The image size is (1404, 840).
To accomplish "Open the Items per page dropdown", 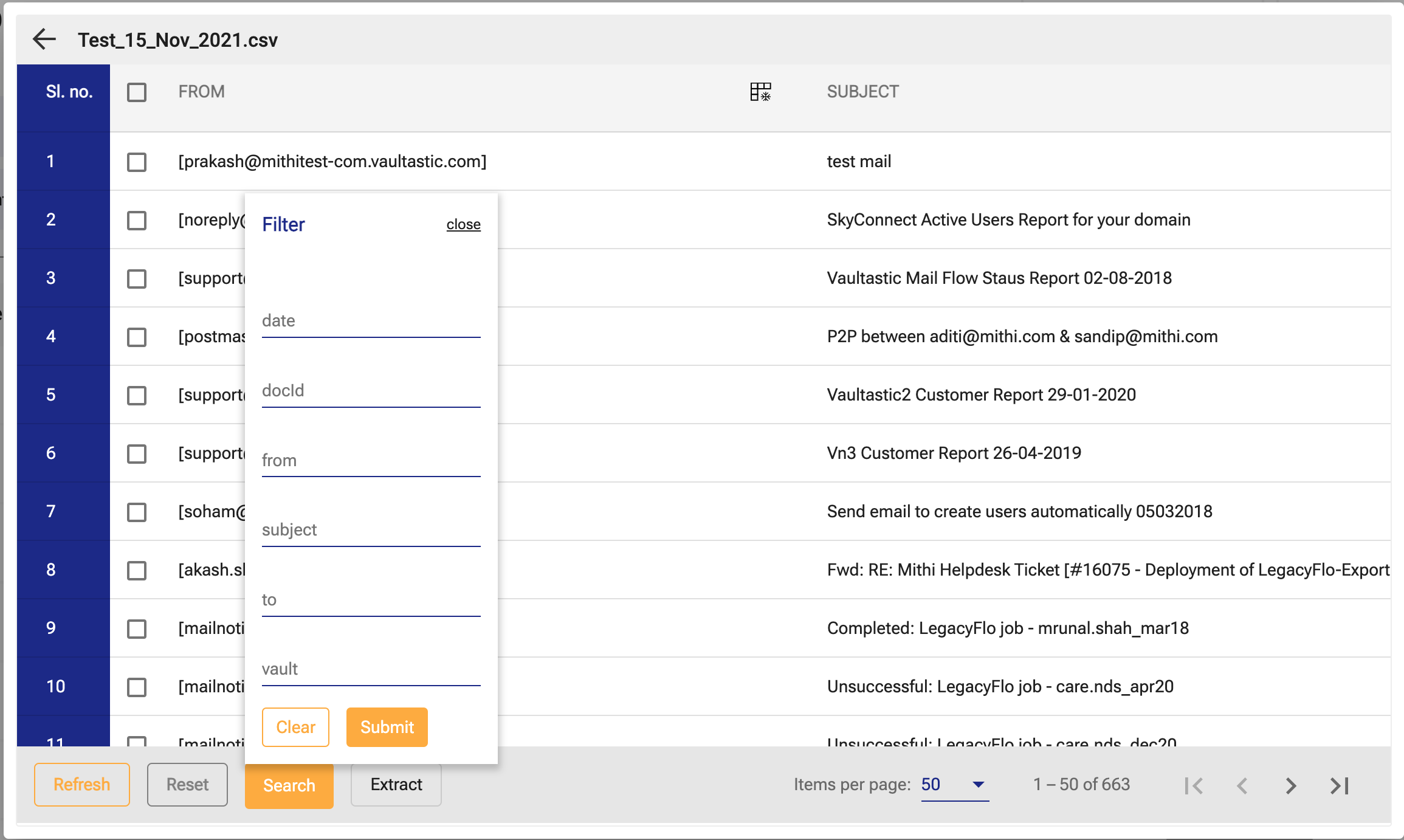I will (954, 785).
